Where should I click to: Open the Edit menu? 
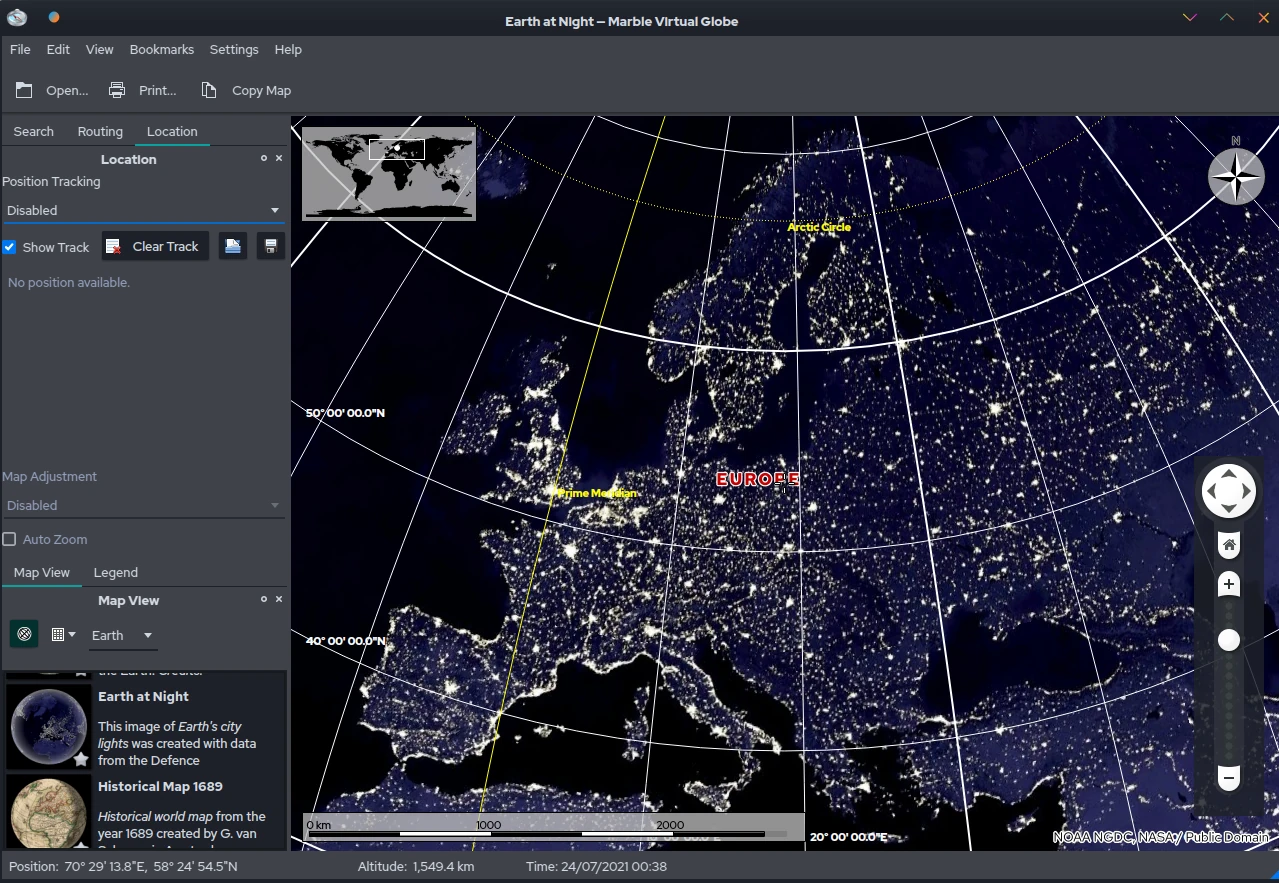(x=58, y=49)
